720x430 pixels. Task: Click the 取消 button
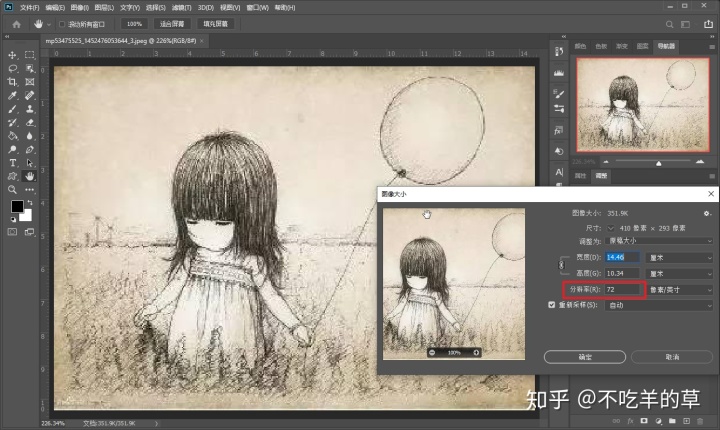tap(672, 357)
